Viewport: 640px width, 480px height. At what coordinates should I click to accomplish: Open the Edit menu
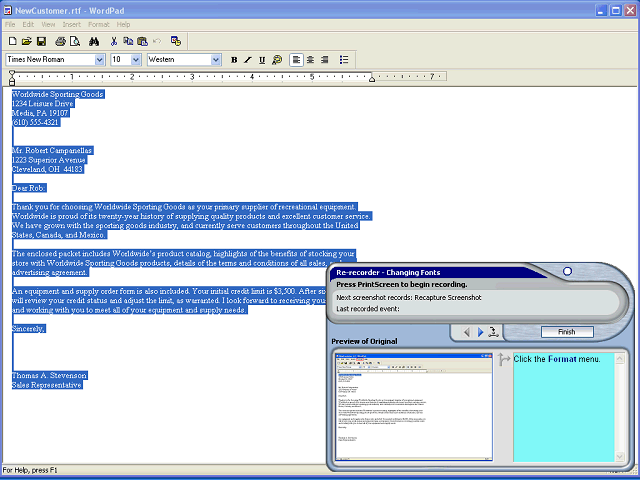click(x=28, y=24)
